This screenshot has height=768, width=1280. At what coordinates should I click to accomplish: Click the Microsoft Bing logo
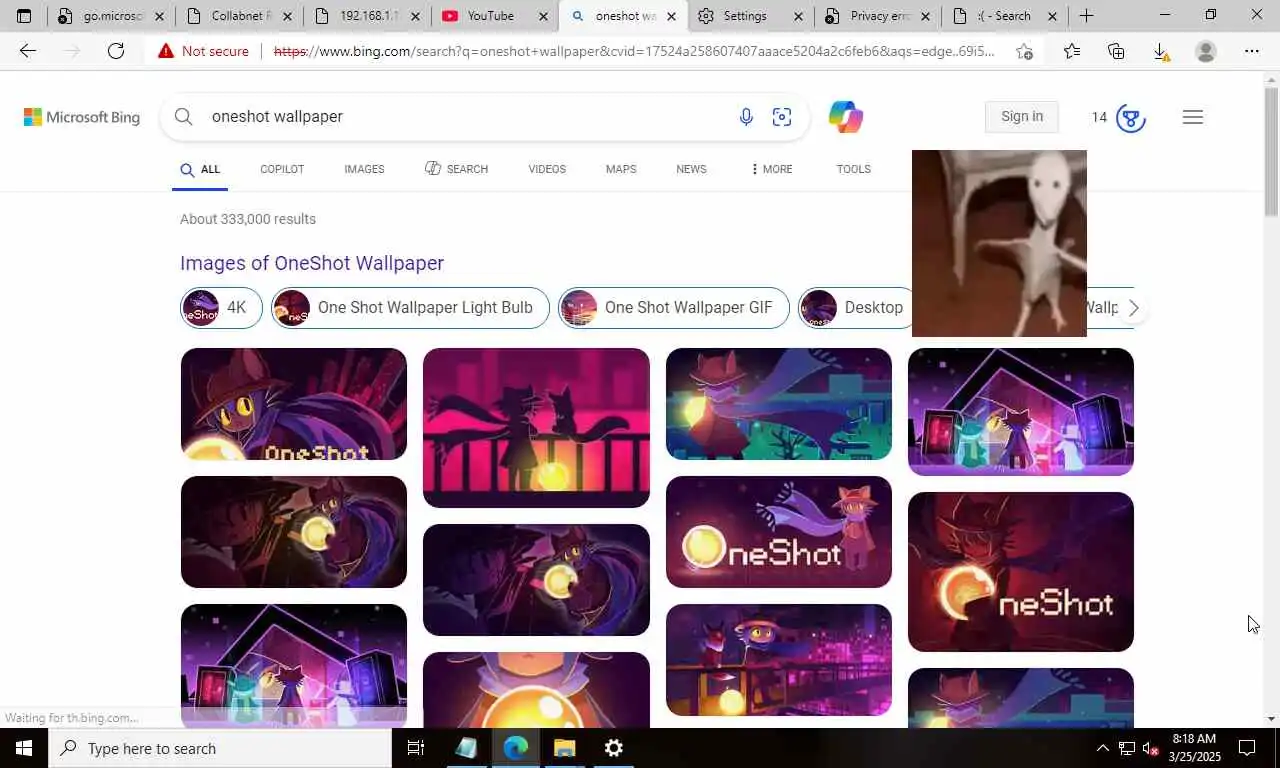point(82,117)
